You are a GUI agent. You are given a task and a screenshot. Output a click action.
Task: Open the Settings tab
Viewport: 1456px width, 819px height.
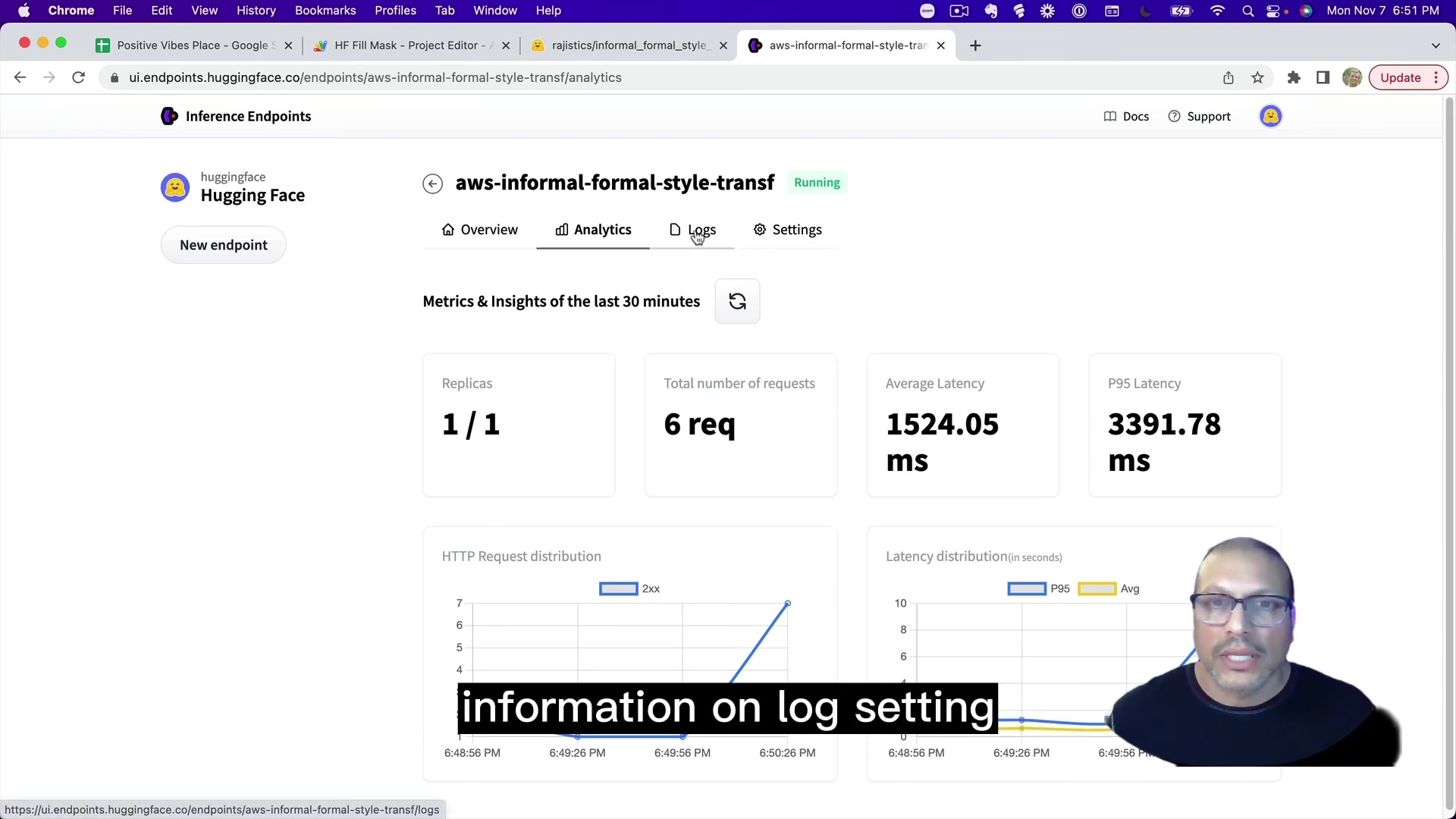pos(787,230)
